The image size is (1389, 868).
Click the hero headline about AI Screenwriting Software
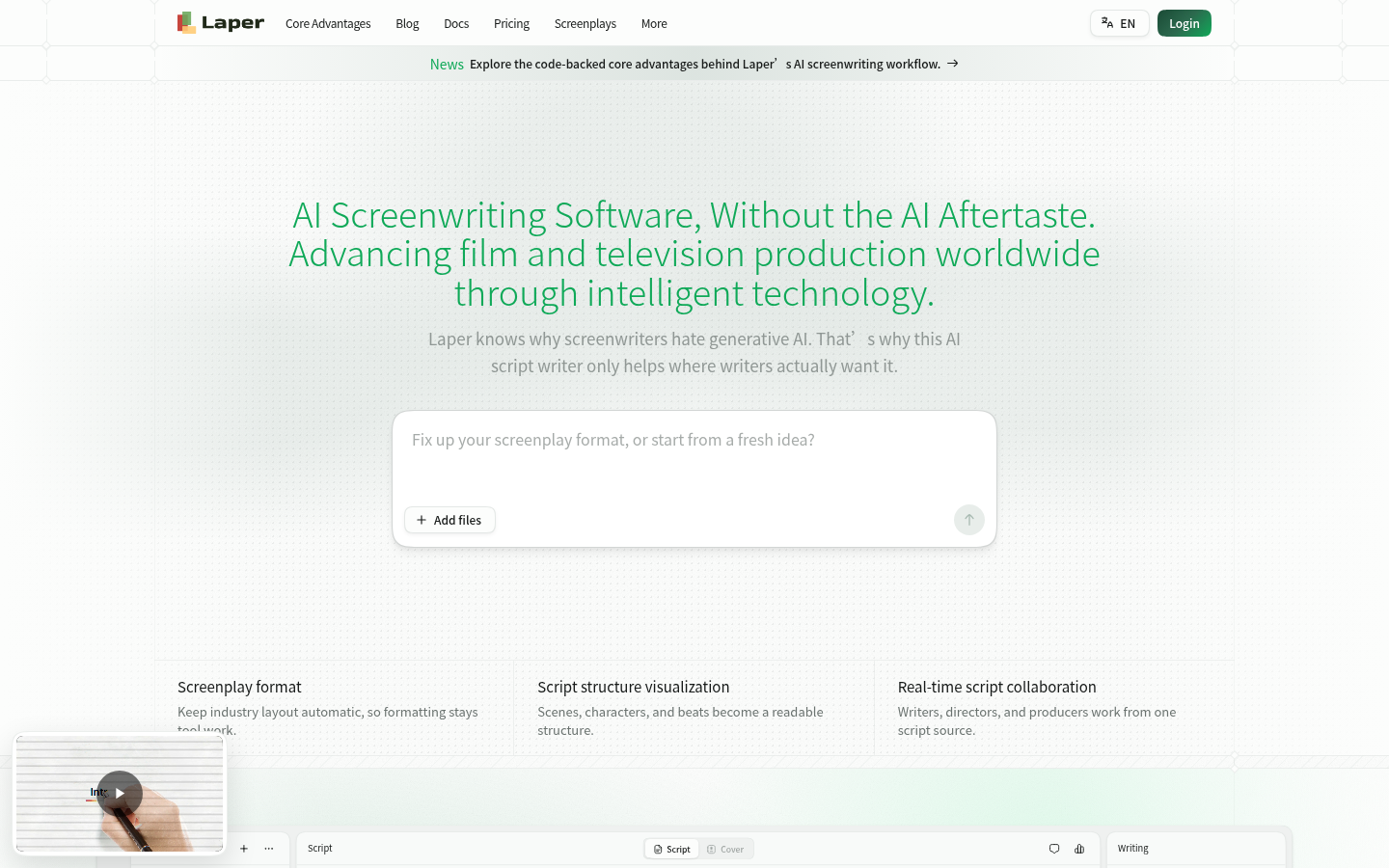click(694, 254)
